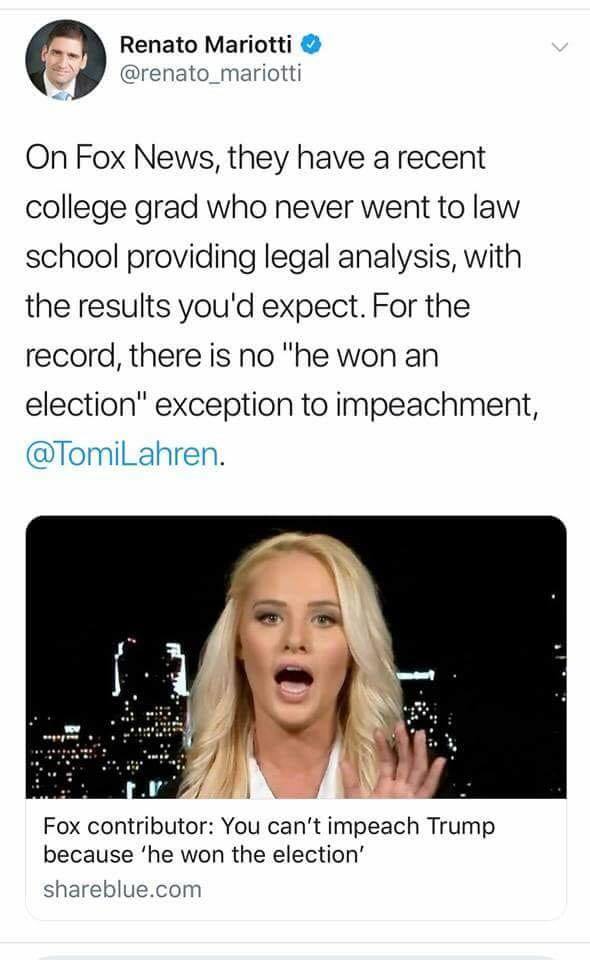590x960 pixels.
Task: Click the second headline line 'because he won the election'
Action: 204,854
